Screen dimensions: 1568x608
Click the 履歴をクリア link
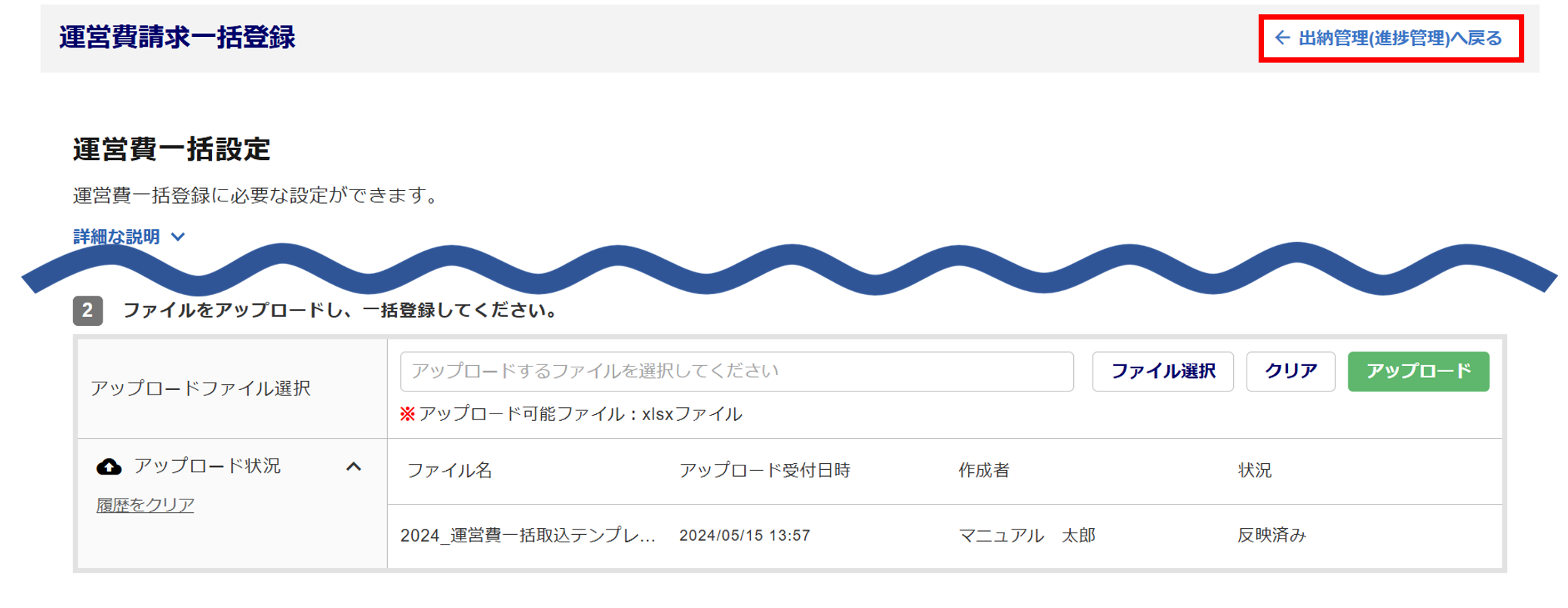(145, 505)
